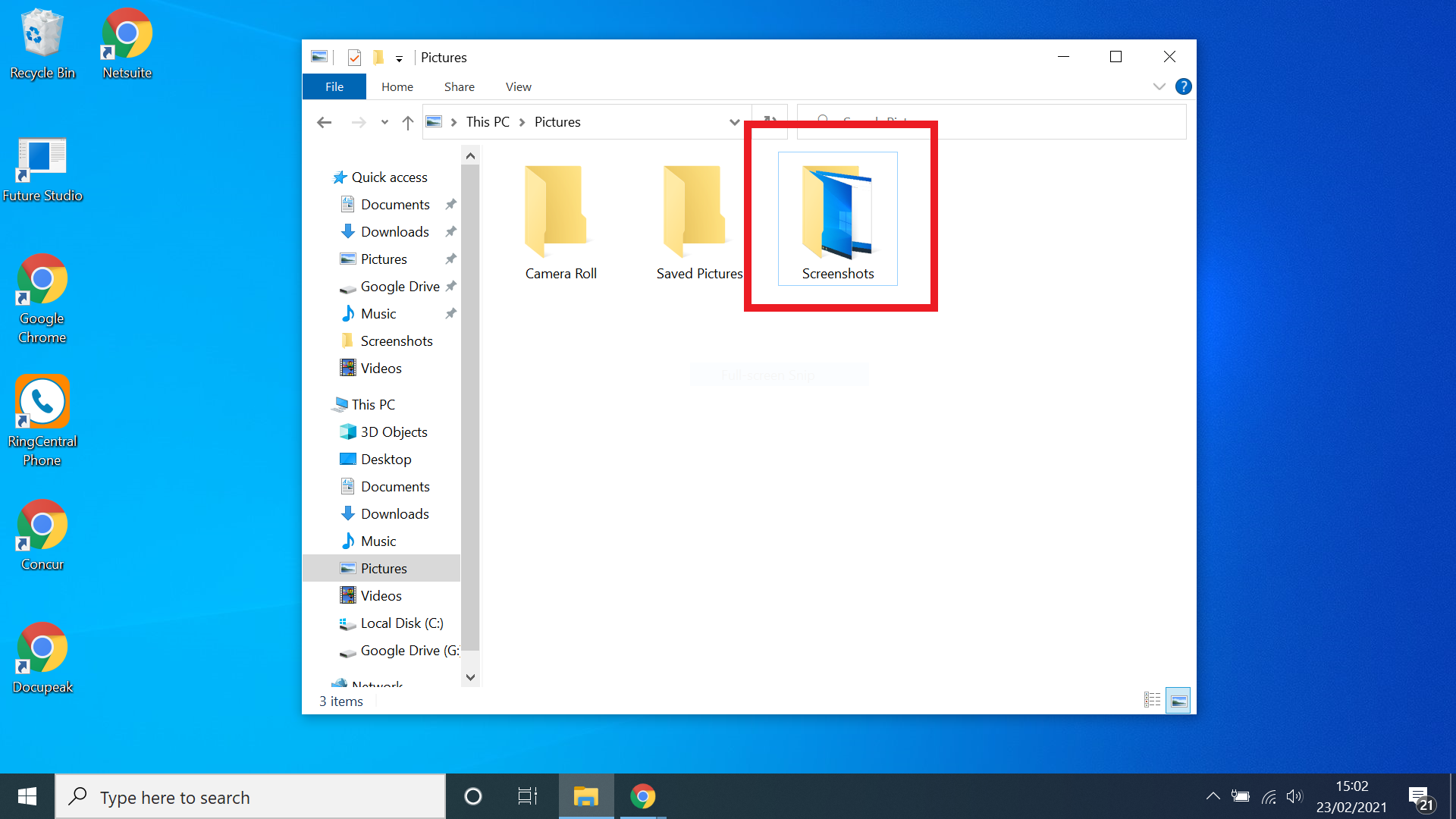
Task: Click This PC in the breadcrumb path
Action: pyautogui.click(x=488, y=121)
